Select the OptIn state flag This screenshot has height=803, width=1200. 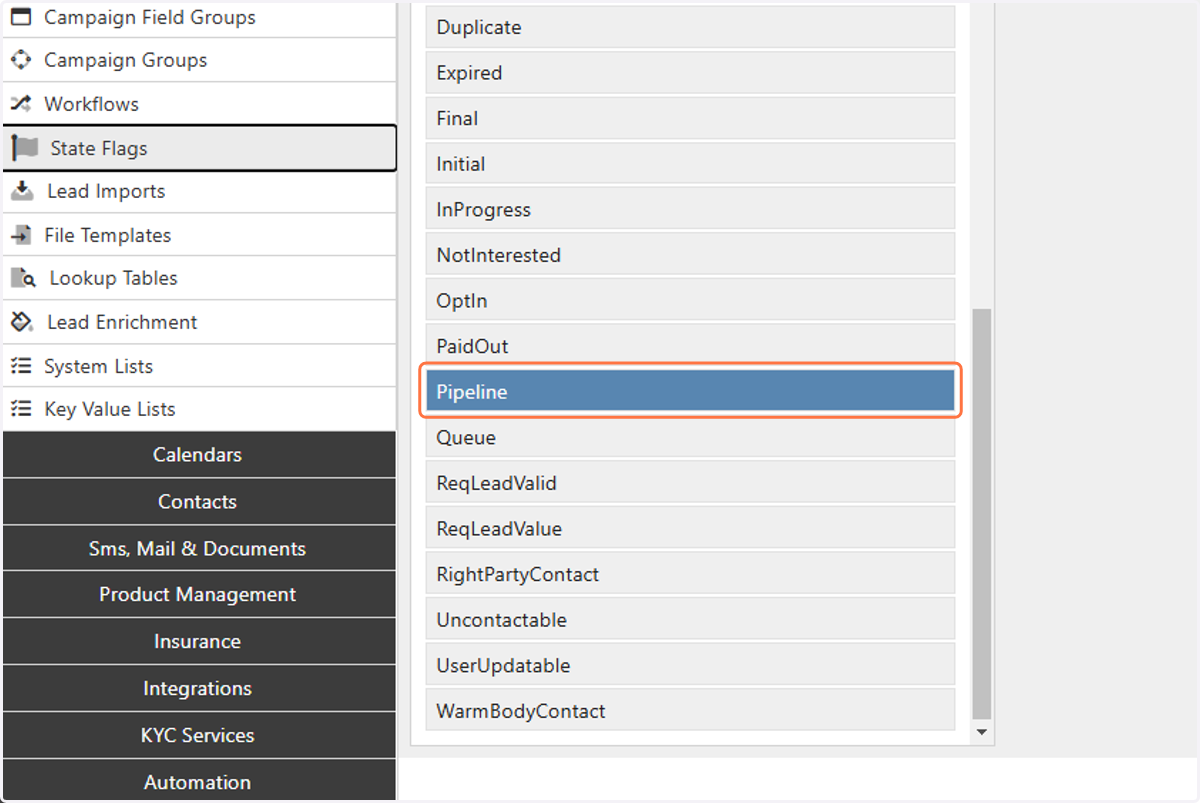690,300
